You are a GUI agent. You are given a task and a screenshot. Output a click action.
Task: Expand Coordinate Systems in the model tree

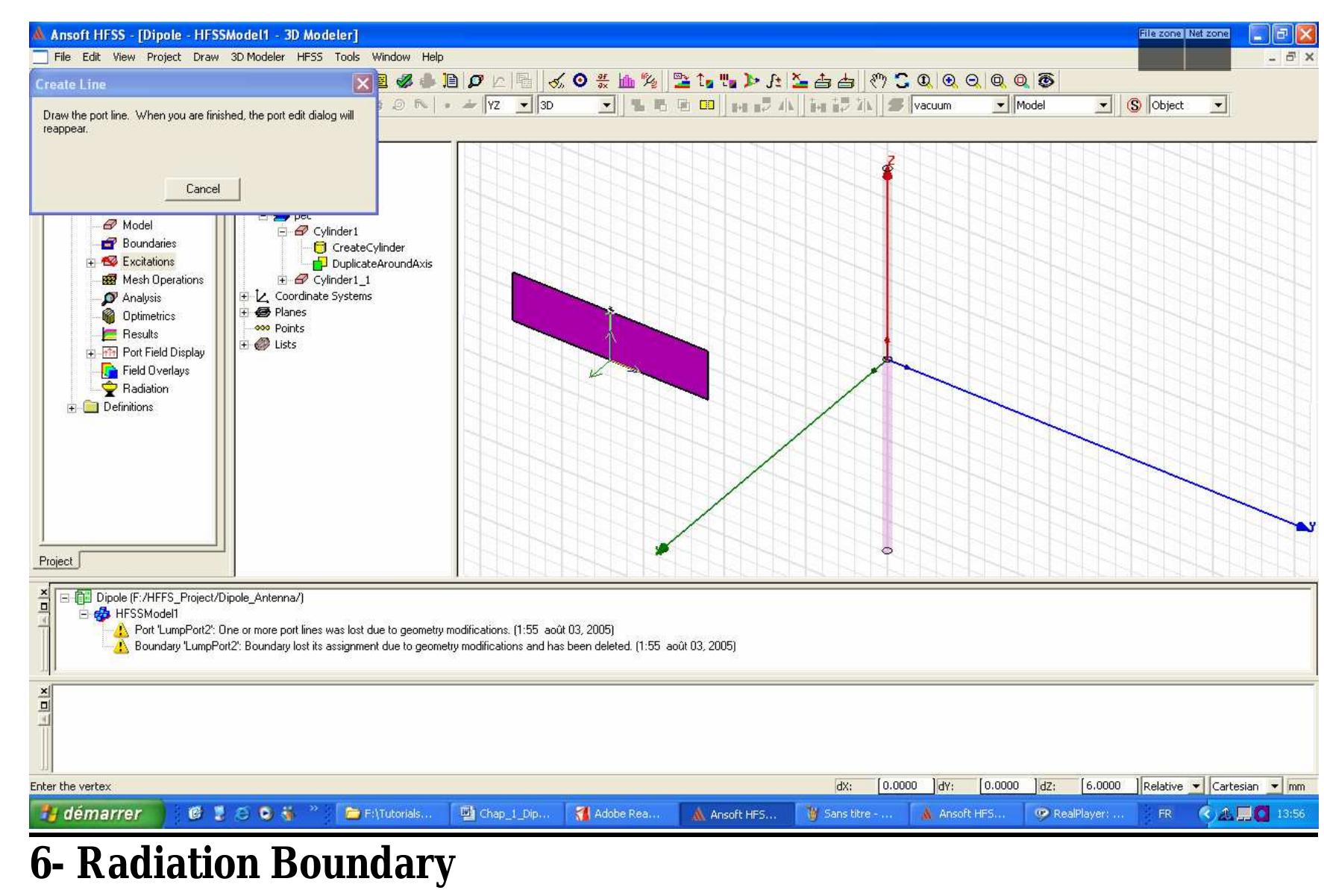(x=244, y=296)
